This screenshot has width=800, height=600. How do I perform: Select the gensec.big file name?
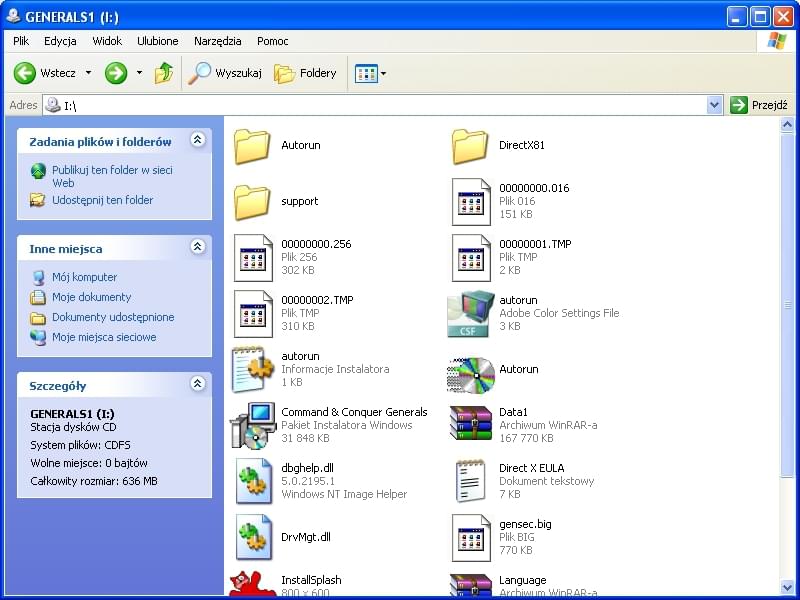tap(525, 524)
